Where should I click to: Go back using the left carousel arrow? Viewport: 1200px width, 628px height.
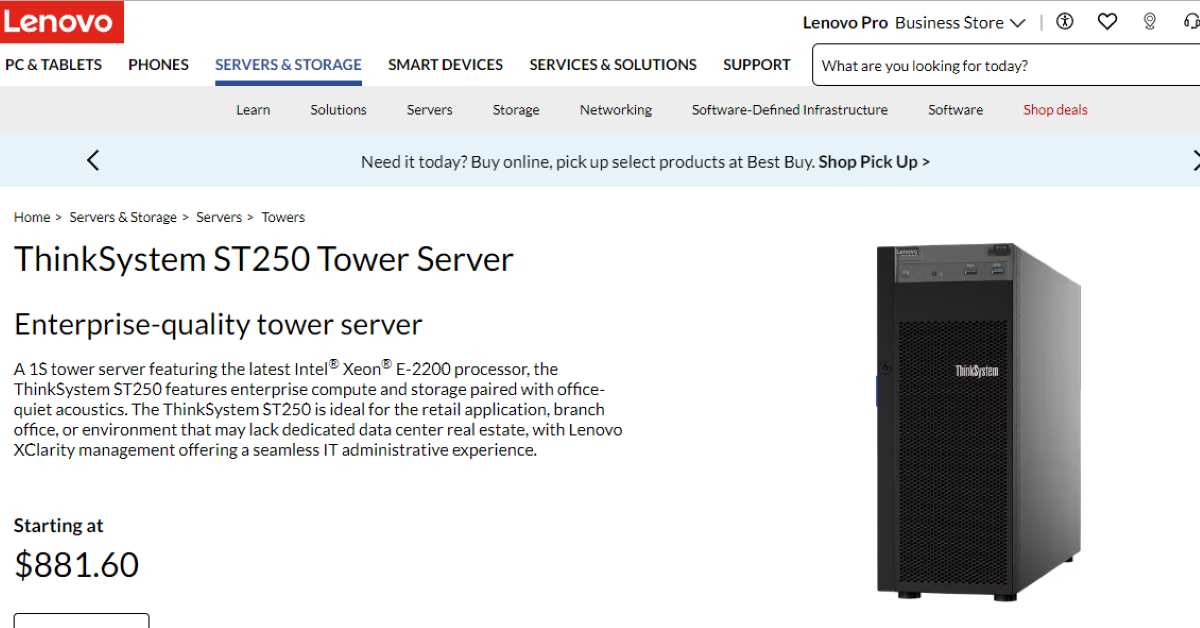(x=93, y=160)
